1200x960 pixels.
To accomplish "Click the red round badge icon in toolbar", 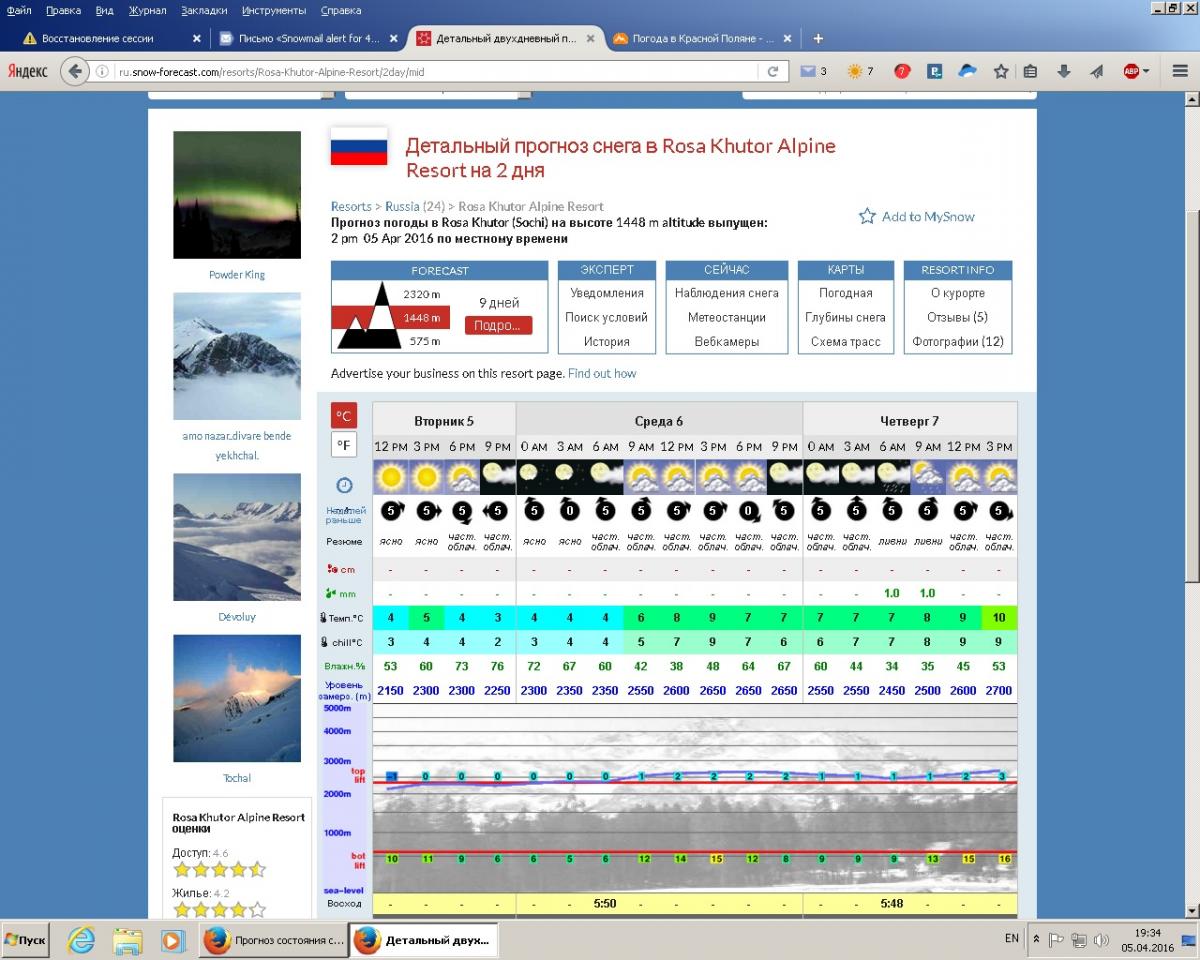I will point(902,71).
